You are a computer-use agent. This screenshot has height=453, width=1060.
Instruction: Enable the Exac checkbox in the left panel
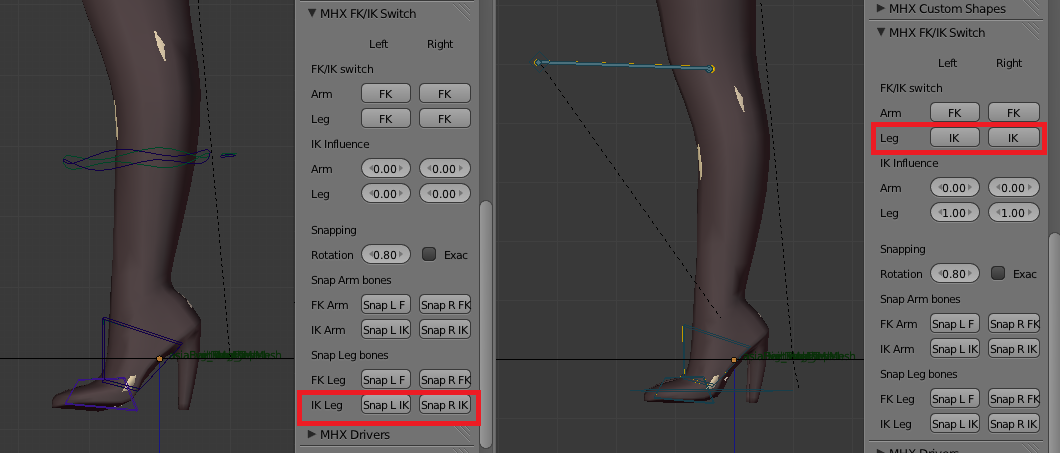tap(429, 254)
